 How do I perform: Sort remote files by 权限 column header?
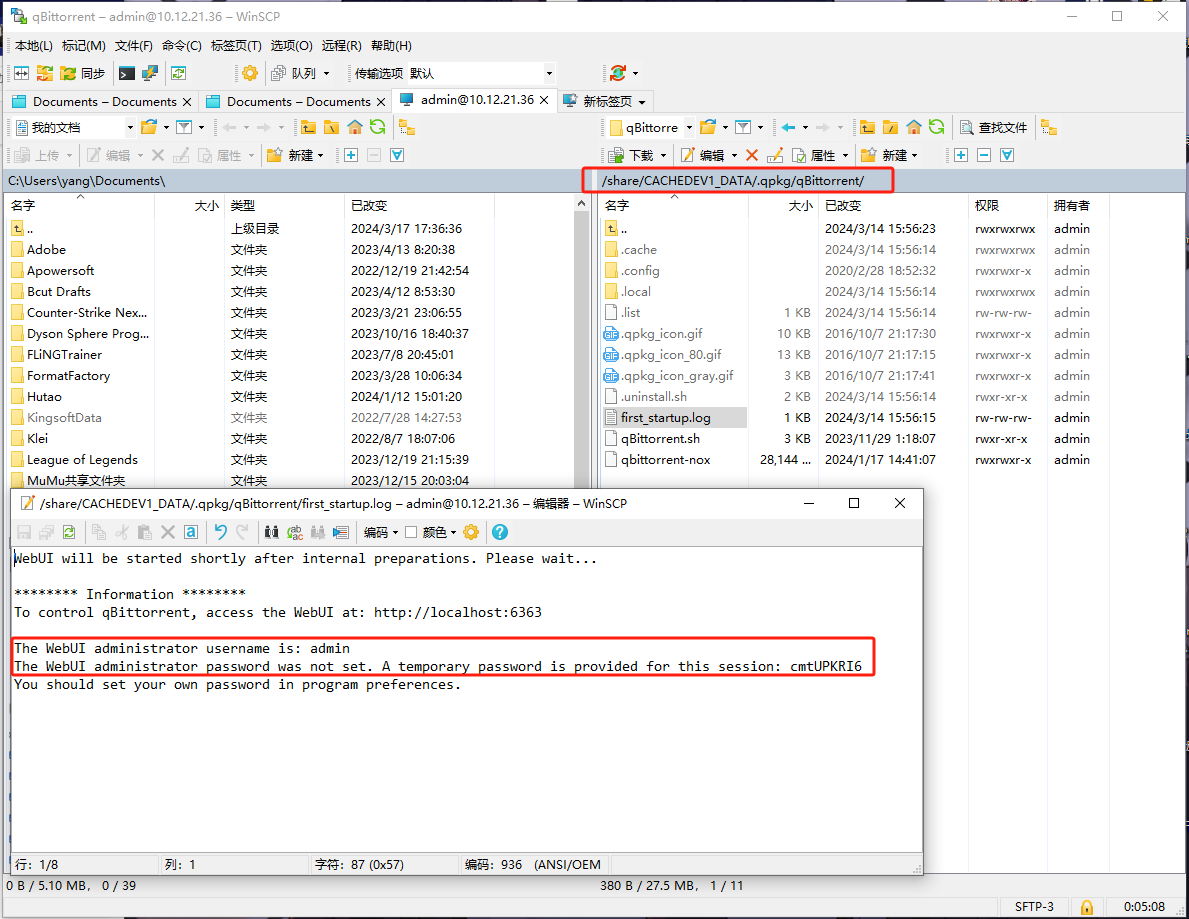tap(987, 205)
